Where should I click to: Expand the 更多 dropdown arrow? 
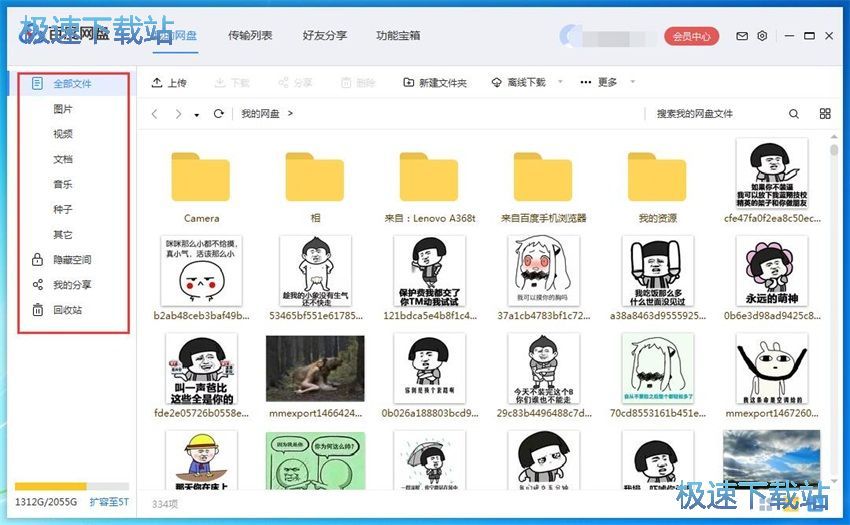632,82
